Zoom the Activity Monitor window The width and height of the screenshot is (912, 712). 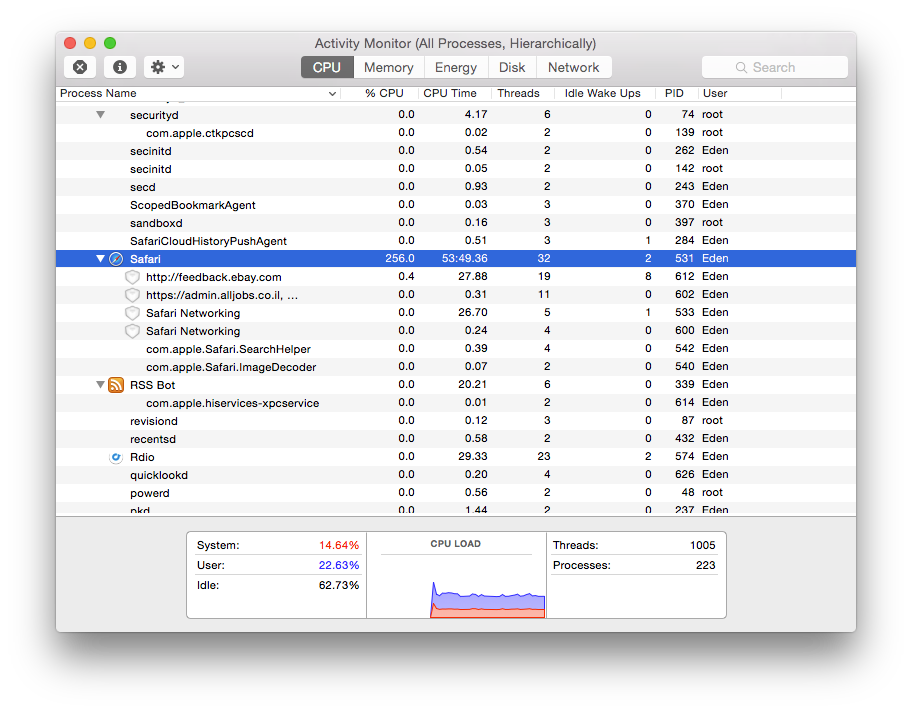[110, 43]
